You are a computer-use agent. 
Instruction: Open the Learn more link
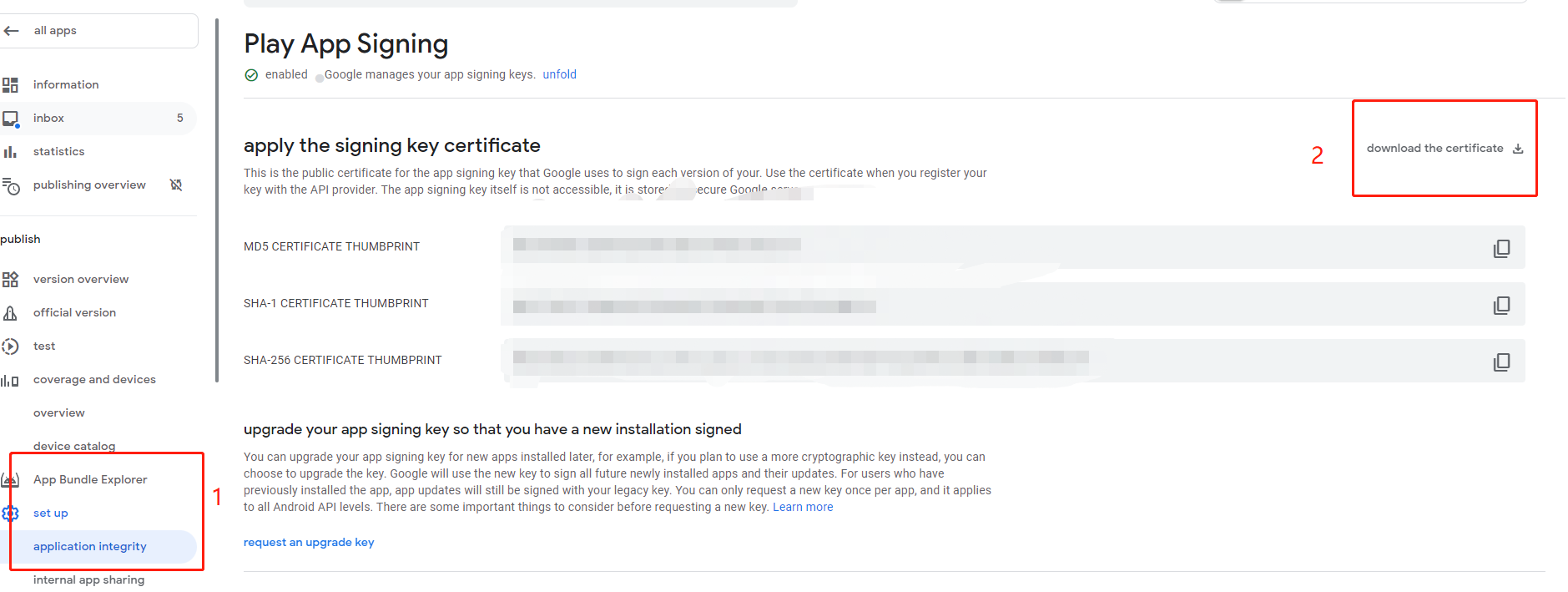click(x=802, y=506)
